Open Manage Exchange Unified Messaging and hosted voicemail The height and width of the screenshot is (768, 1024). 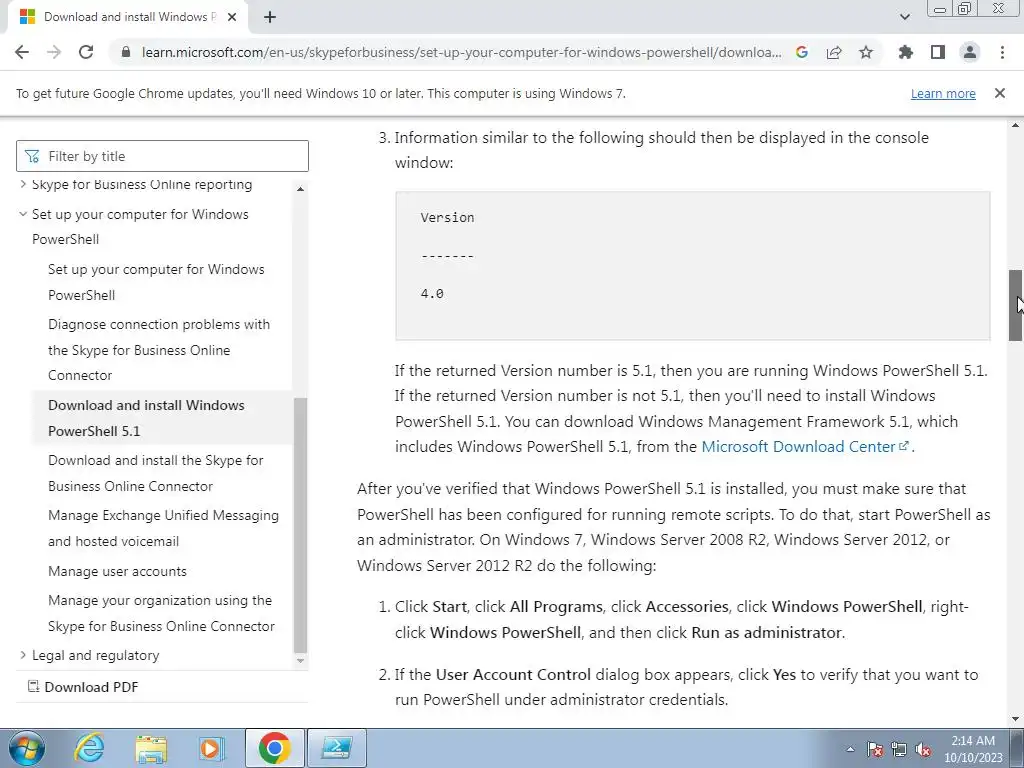(163, 528)
